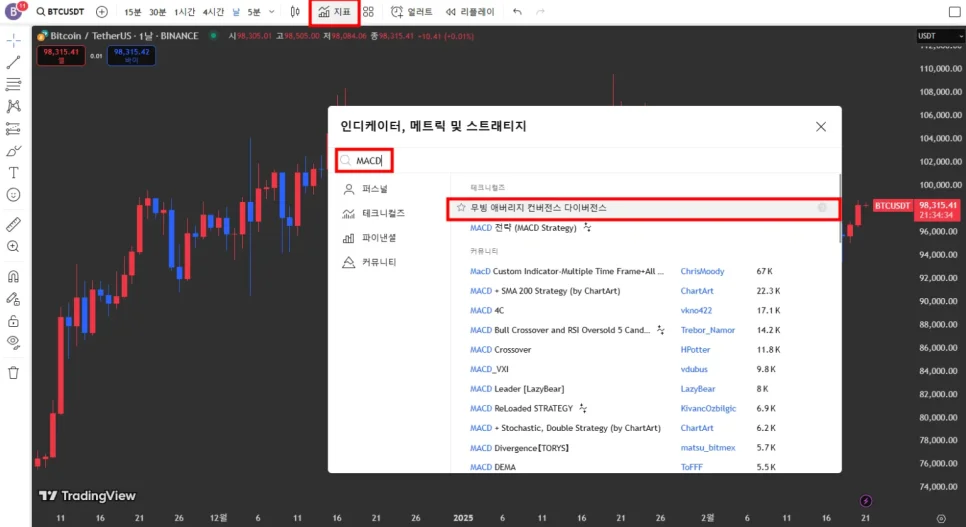Open the indicator templates grid icon

pyautogui.click(x=368, y=12)
